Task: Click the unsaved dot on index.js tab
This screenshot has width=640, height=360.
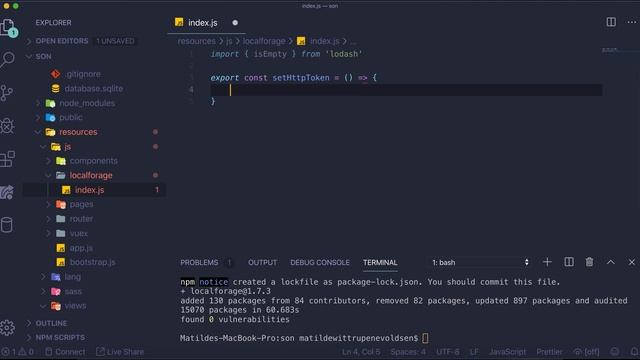Action: click(x=235, y=23)
